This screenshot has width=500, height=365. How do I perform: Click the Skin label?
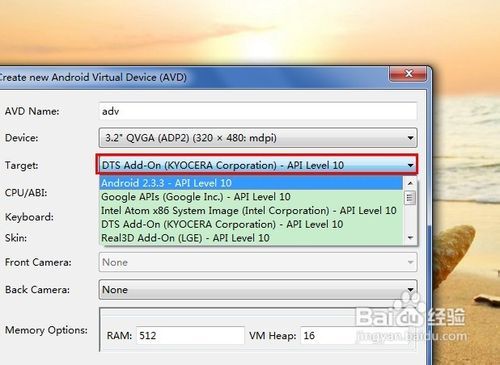[x=16, y=238]
